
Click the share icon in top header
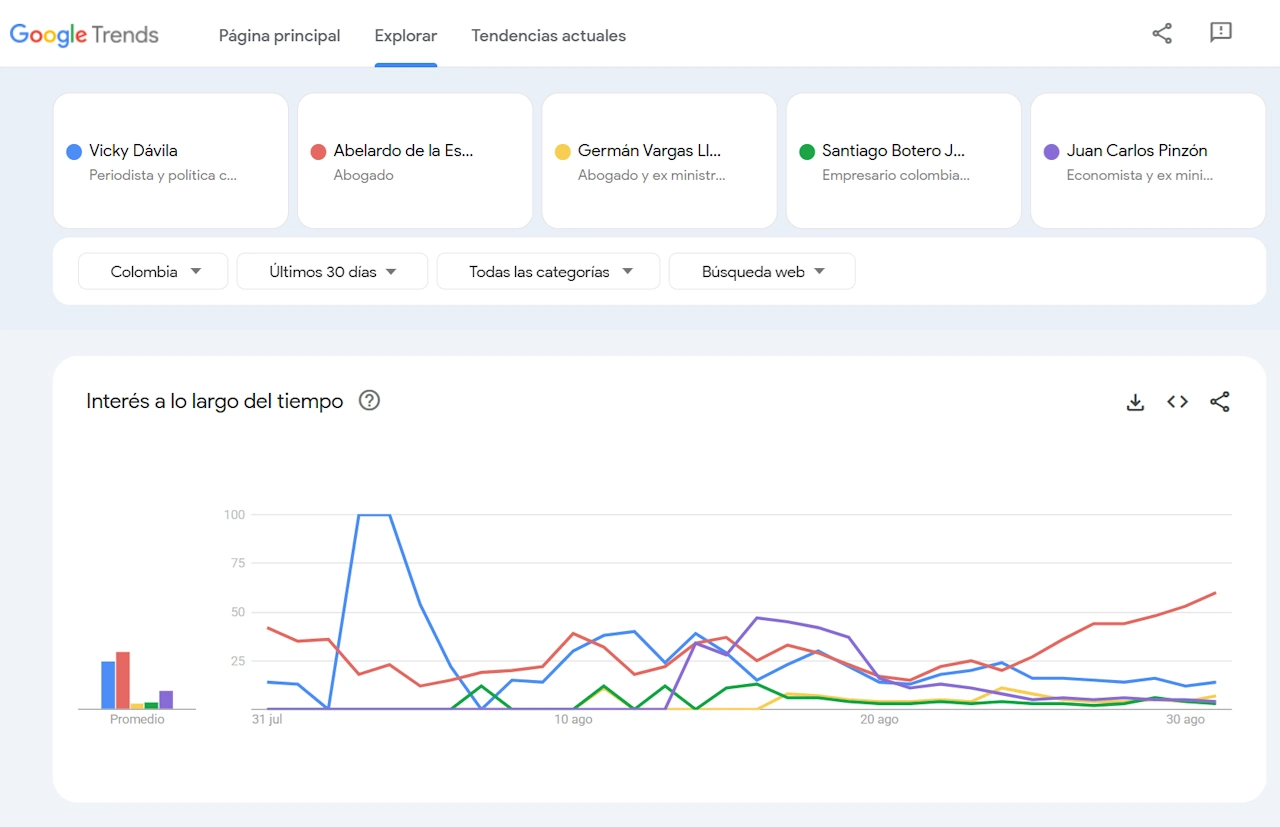pyautogui.click(x=1162, y=34)
